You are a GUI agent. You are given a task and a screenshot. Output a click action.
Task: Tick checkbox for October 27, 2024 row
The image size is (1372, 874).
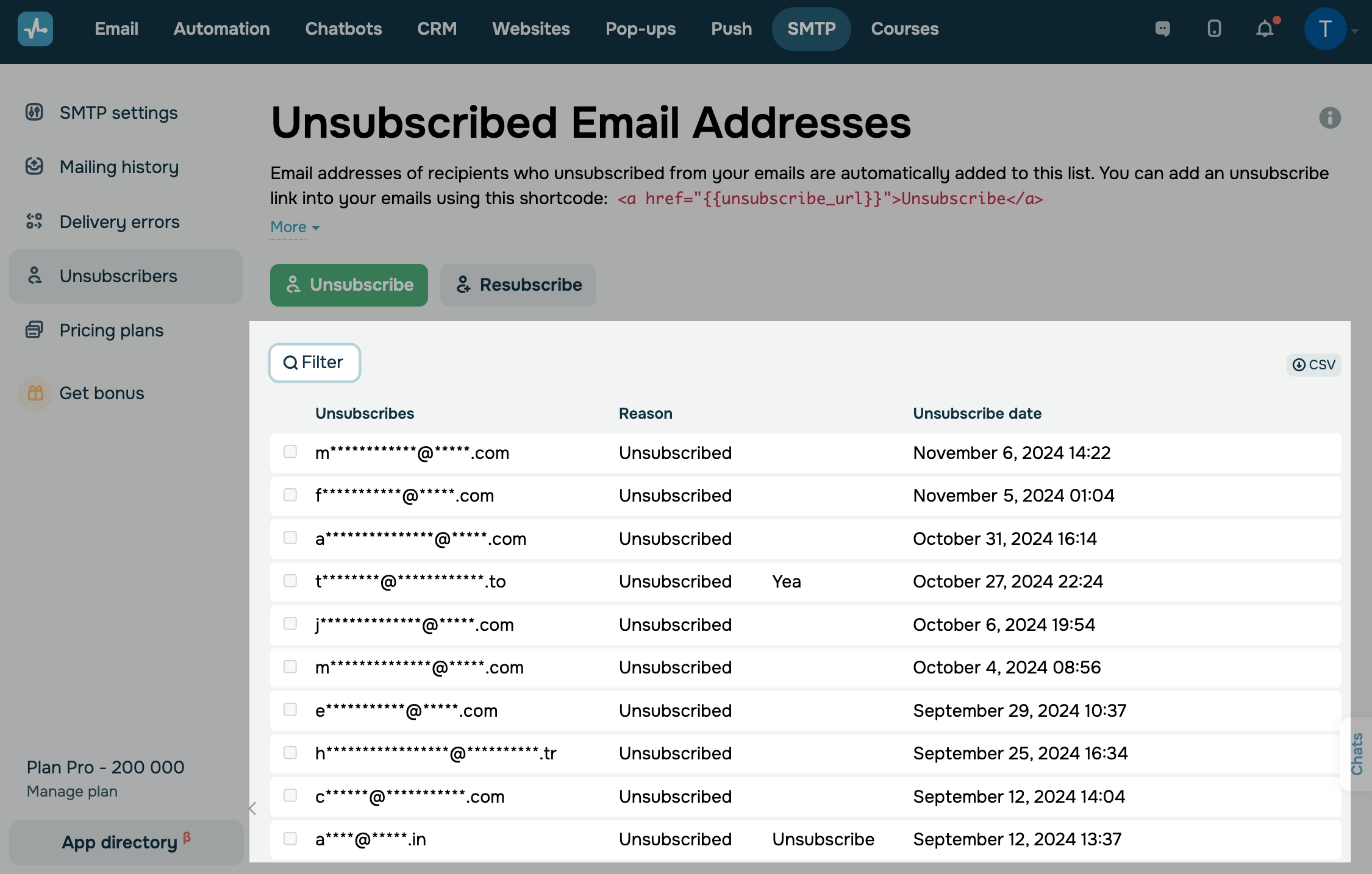pos(290,581)
